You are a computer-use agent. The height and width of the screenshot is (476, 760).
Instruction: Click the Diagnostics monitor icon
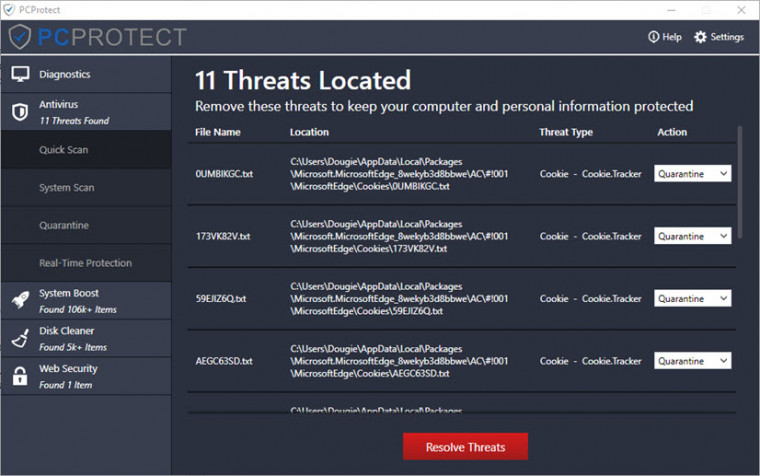click(x=20, y=74)
